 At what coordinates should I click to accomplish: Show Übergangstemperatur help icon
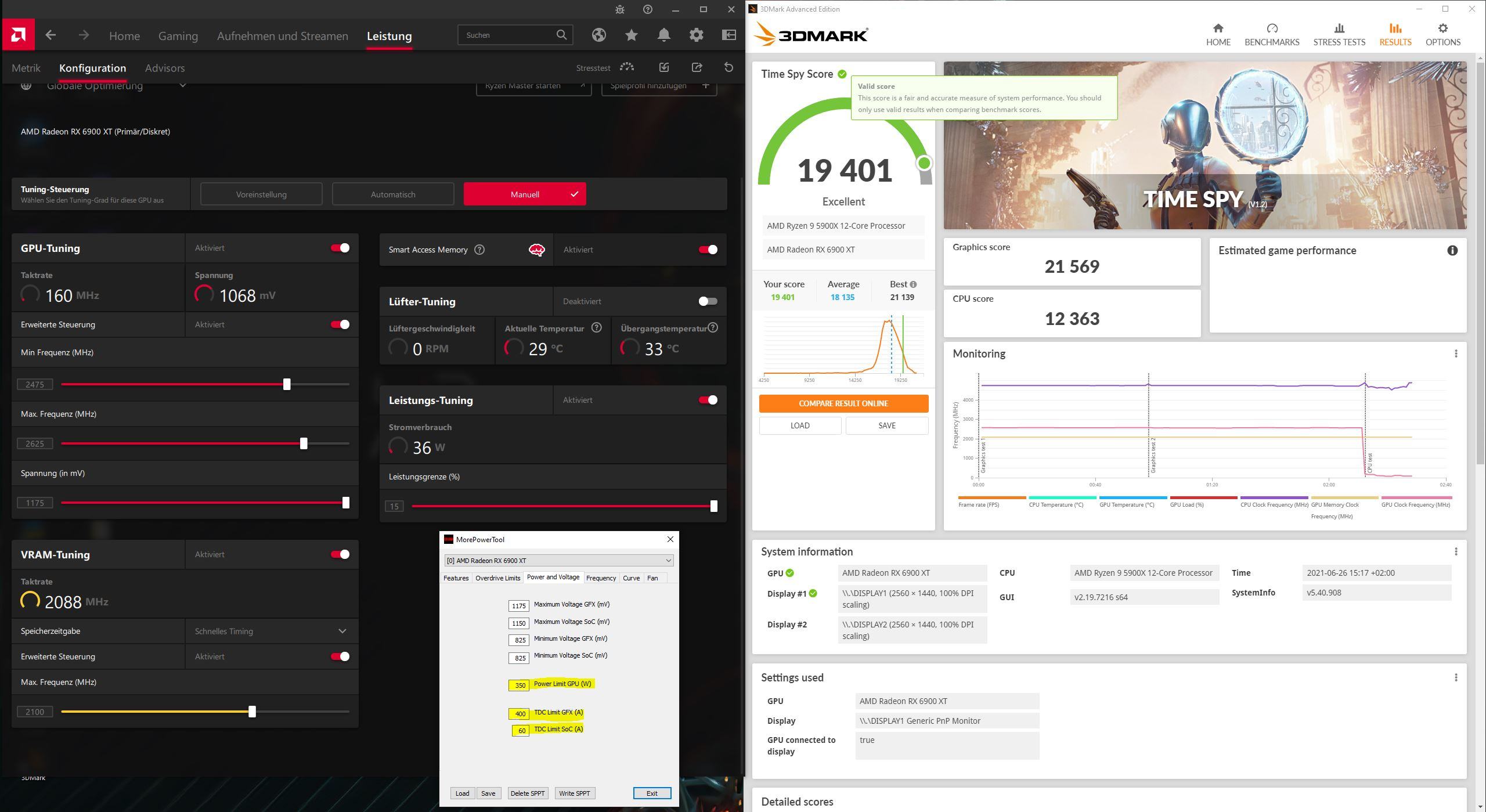713,328
